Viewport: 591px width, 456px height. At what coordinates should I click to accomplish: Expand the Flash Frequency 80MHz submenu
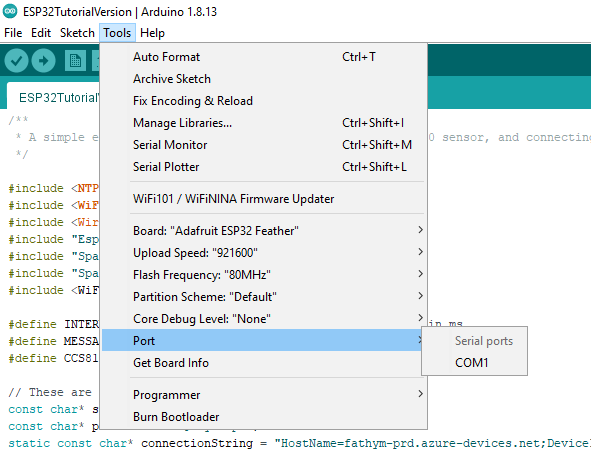click(x=264, y=275)
